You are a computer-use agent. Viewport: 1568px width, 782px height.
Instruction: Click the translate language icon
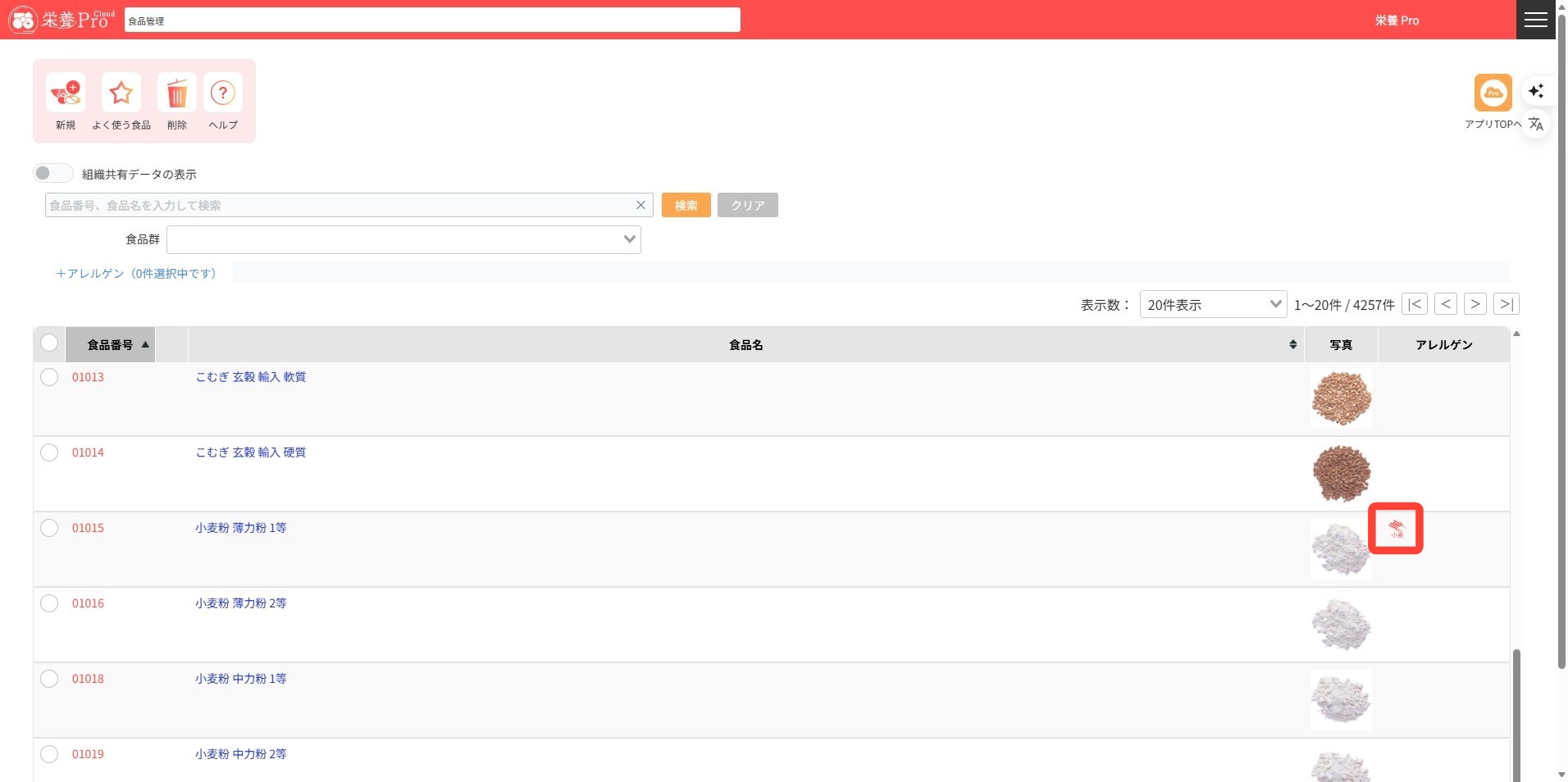1536,125
